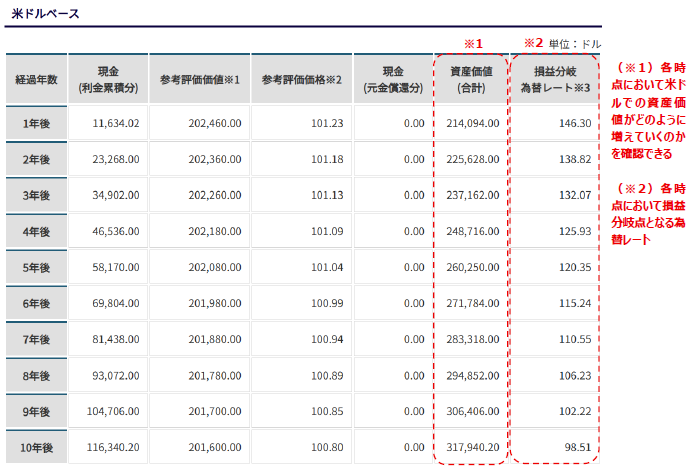Click the valuation 202,360.00
Screen dimensions: 695x473
pos(215,159)
